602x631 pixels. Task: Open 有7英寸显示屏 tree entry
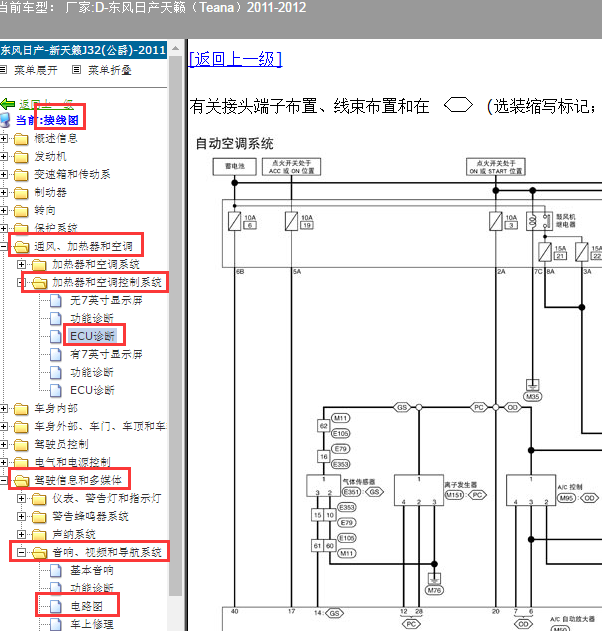pos(106,355)
